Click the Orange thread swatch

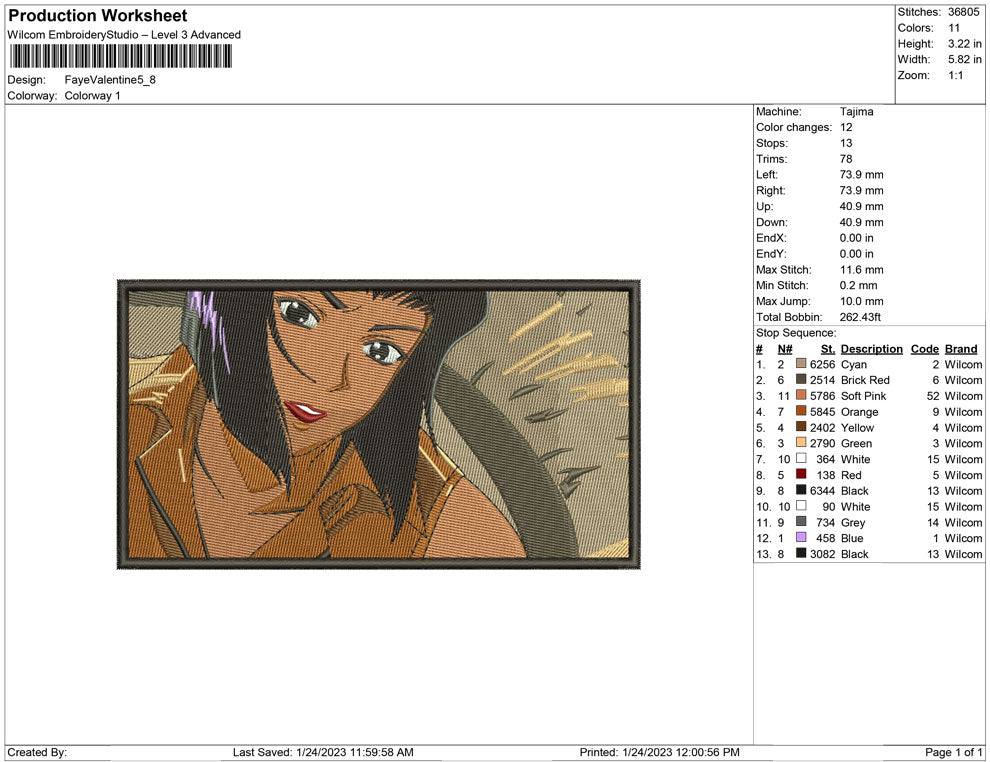(801, 412)
